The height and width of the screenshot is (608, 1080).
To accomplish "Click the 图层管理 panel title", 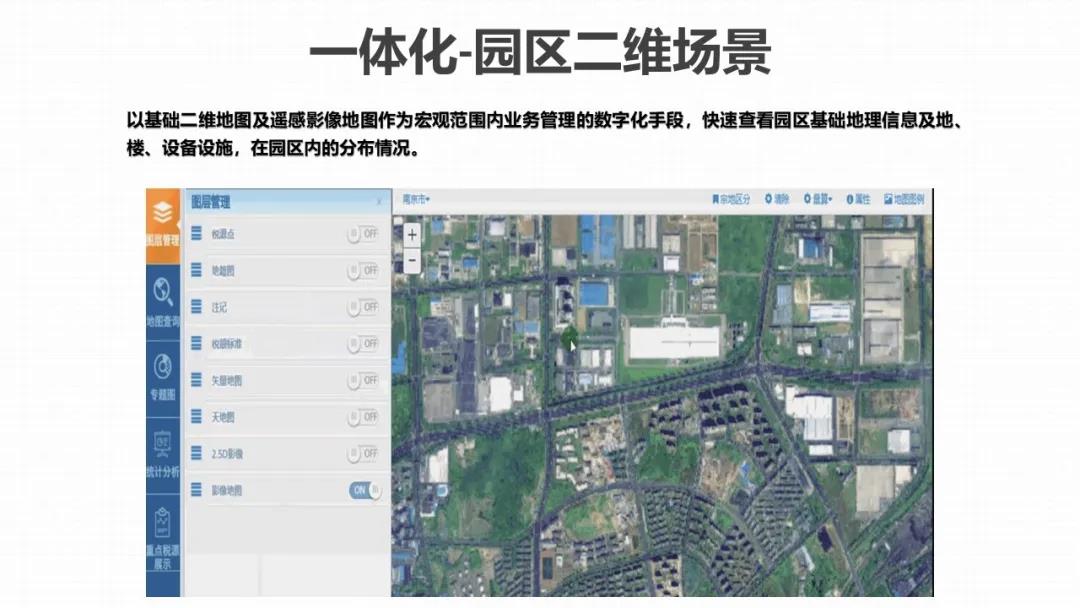I will click(x=211, y=202).
